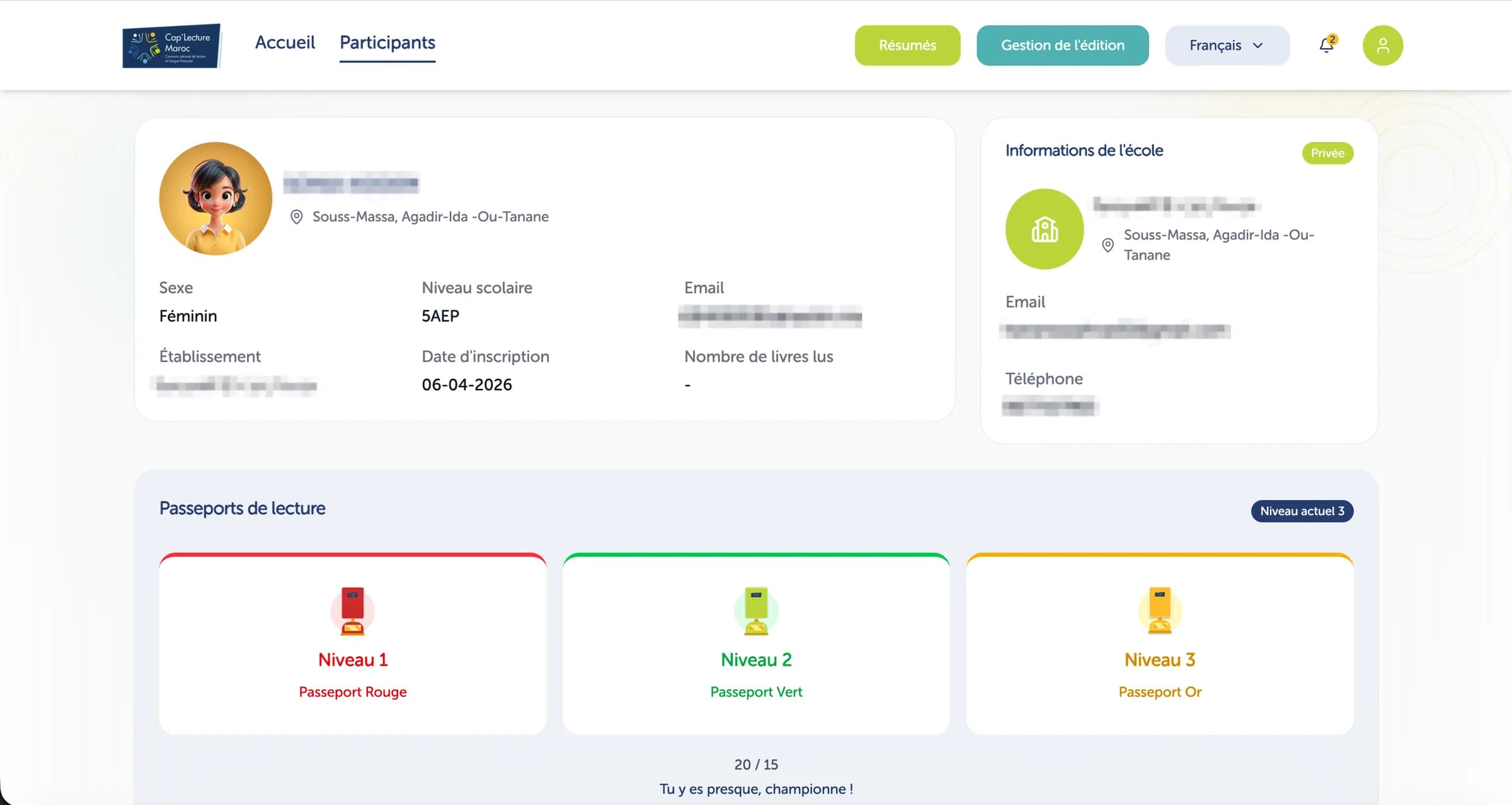
Task: Select the Niveau 3 heading
Action: coord(1160,660)
